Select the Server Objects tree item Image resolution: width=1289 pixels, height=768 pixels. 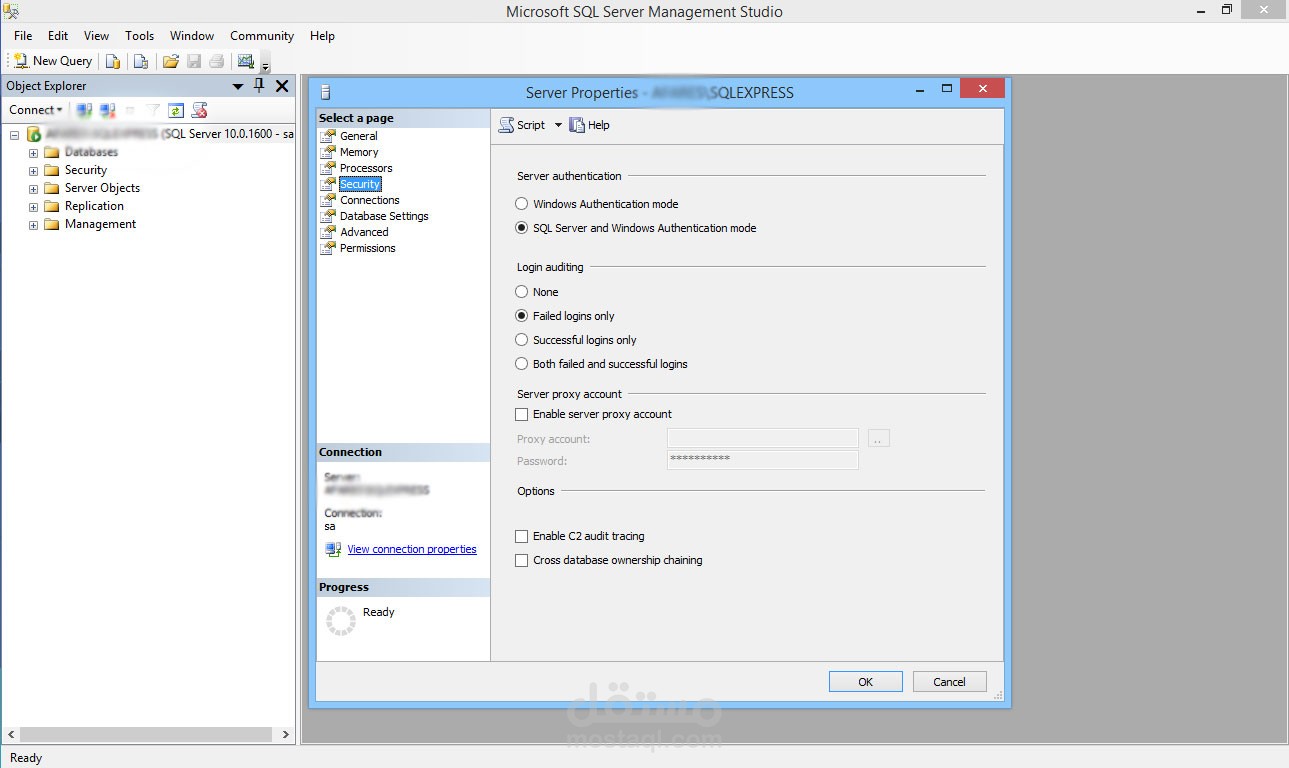[102, 188]
